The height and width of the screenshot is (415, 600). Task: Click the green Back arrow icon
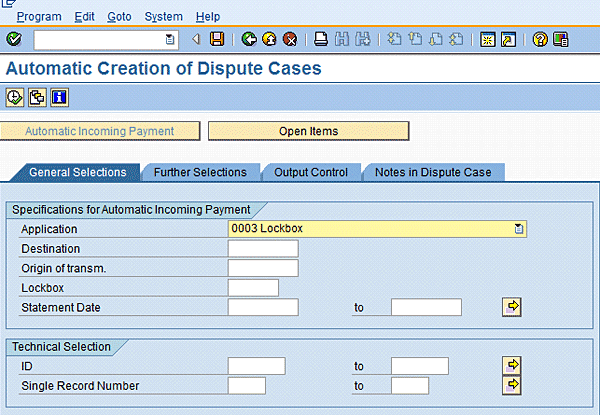click(x=249, y=39)
